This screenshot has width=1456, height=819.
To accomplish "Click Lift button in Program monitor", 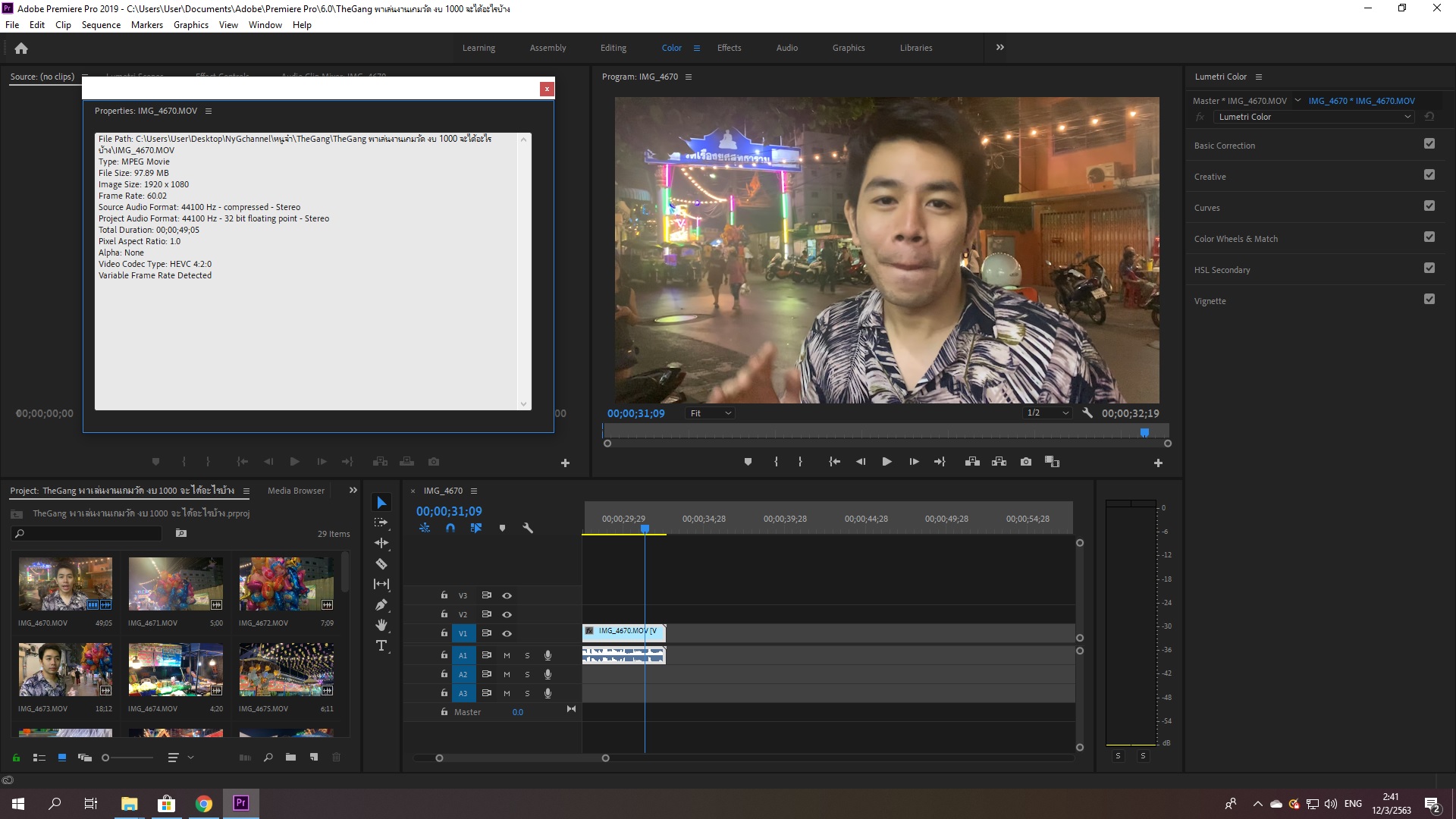I will (x=972, y=461).
